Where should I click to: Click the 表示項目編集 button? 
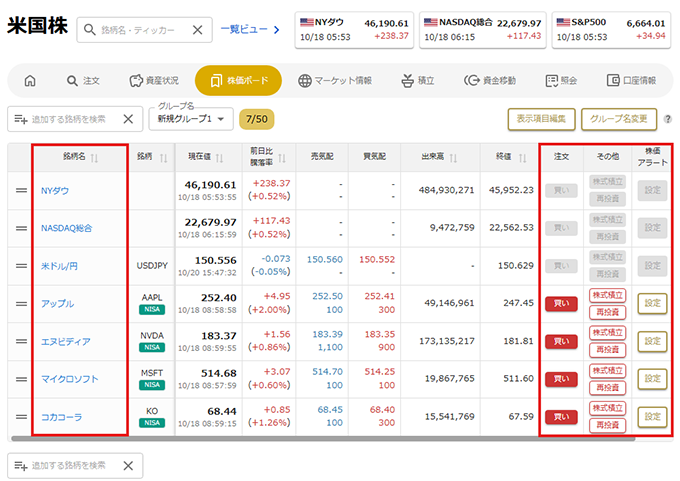(x=541, y=119)
